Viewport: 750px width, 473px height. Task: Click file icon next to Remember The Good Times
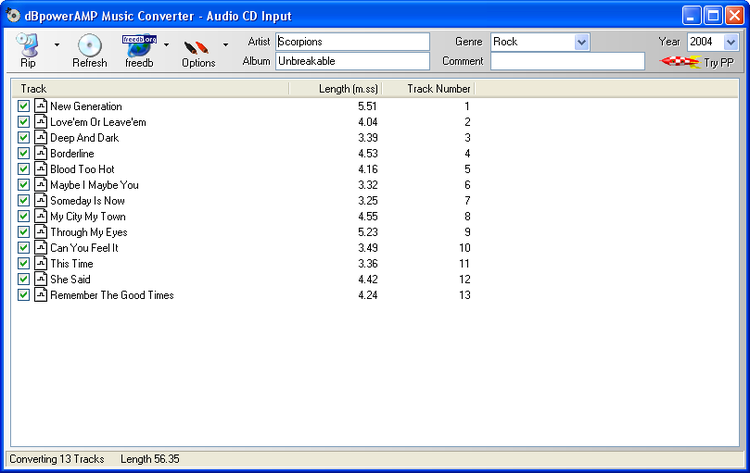pyautogui.click(x=41, y=295)
